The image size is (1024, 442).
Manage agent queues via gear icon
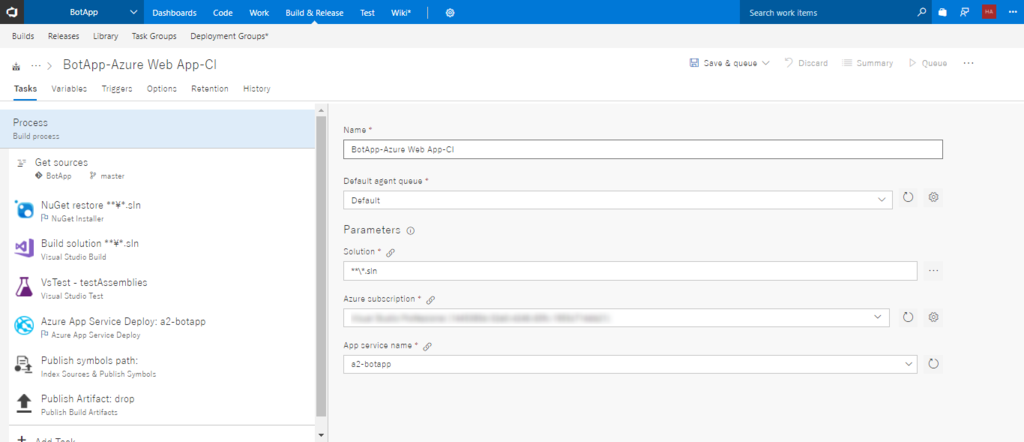934,197
